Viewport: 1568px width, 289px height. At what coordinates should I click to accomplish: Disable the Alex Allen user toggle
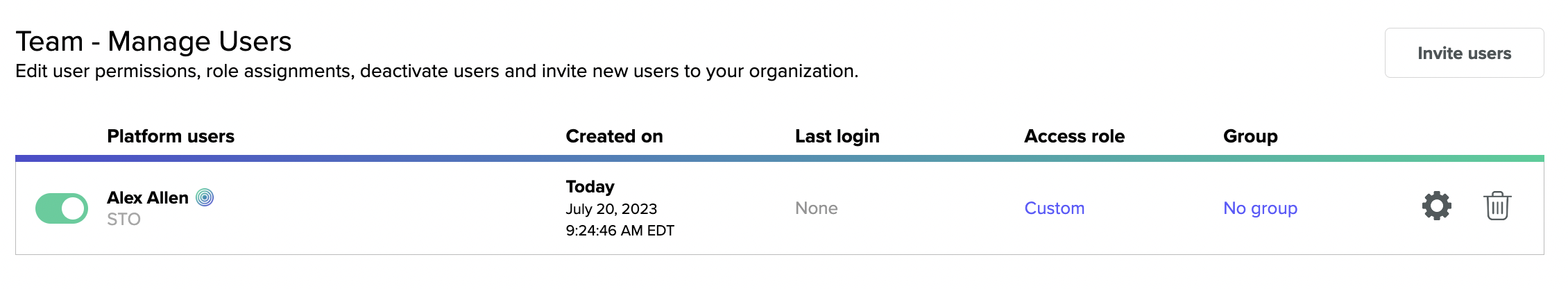[62, 208]
